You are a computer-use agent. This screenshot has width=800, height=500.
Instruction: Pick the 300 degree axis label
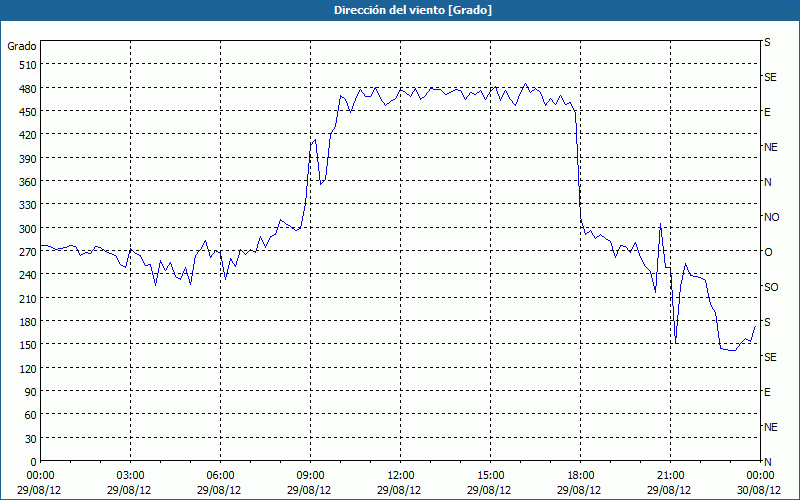coord(29,229)
